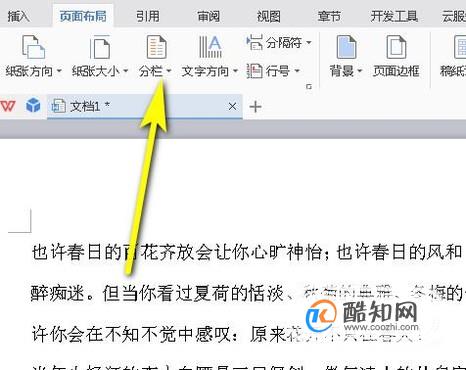Close the 文档1 document tab
466x370 pixels.
tap(232, 107)
